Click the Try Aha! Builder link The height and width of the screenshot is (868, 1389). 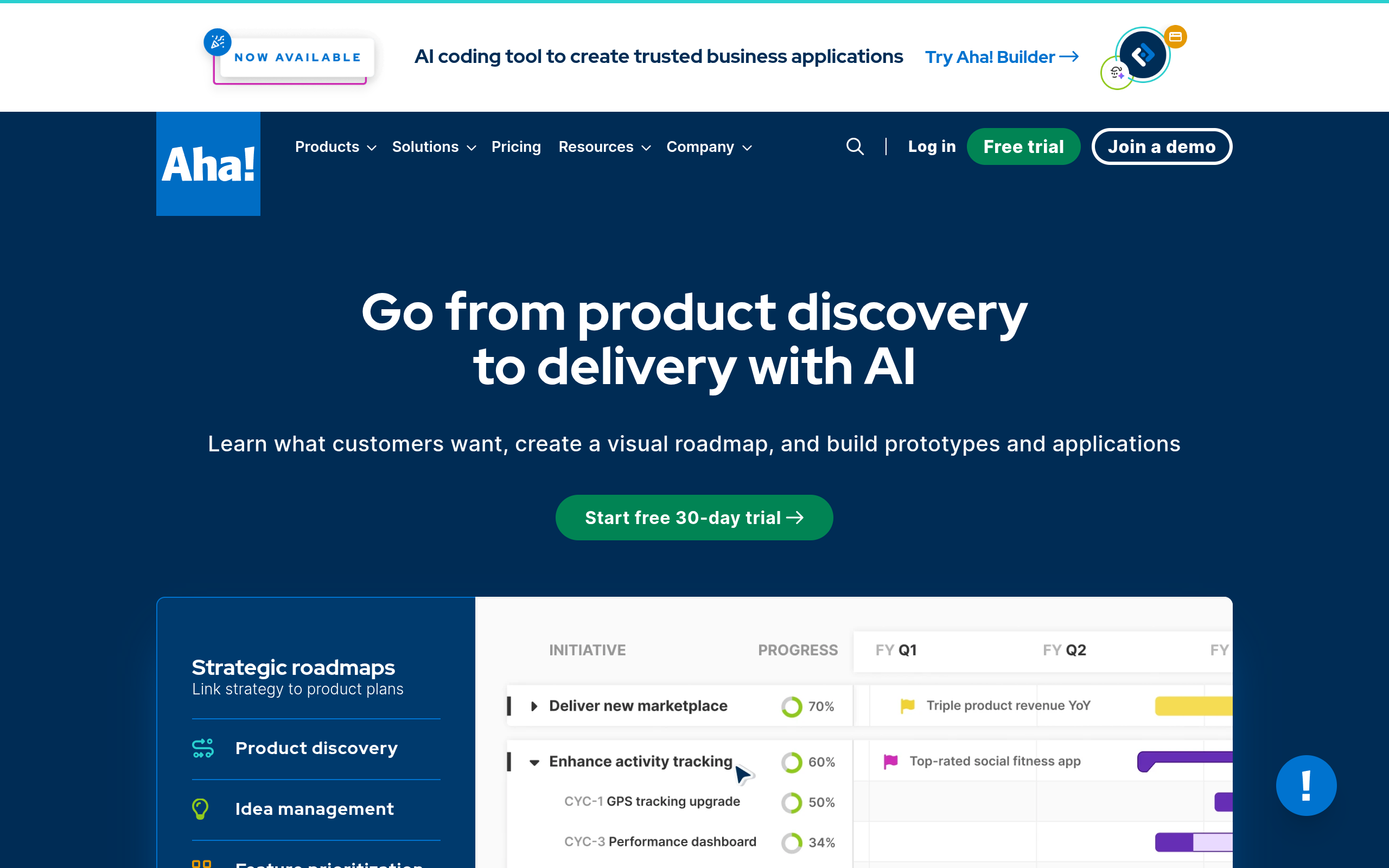(1002, 57)
